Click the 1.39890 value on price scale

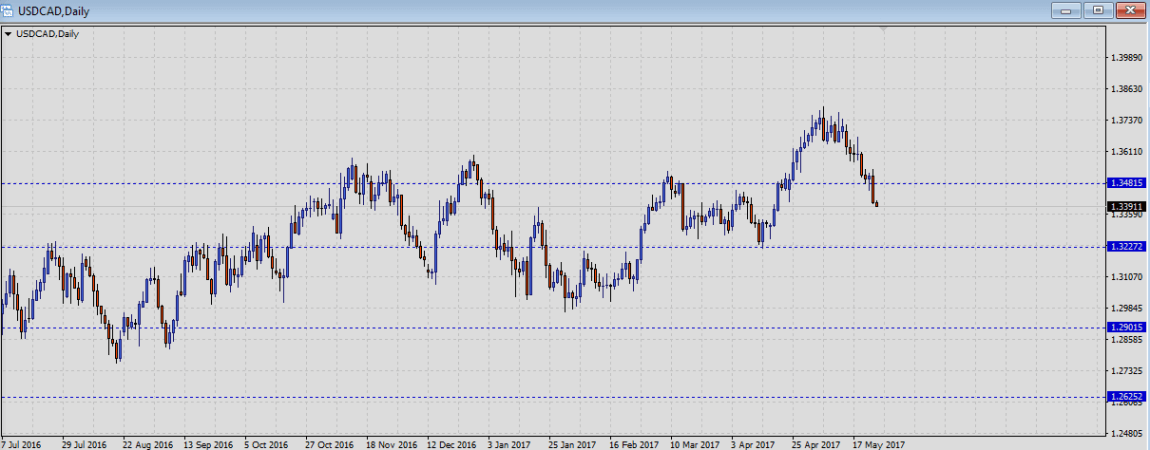[x=1126, y=58]
